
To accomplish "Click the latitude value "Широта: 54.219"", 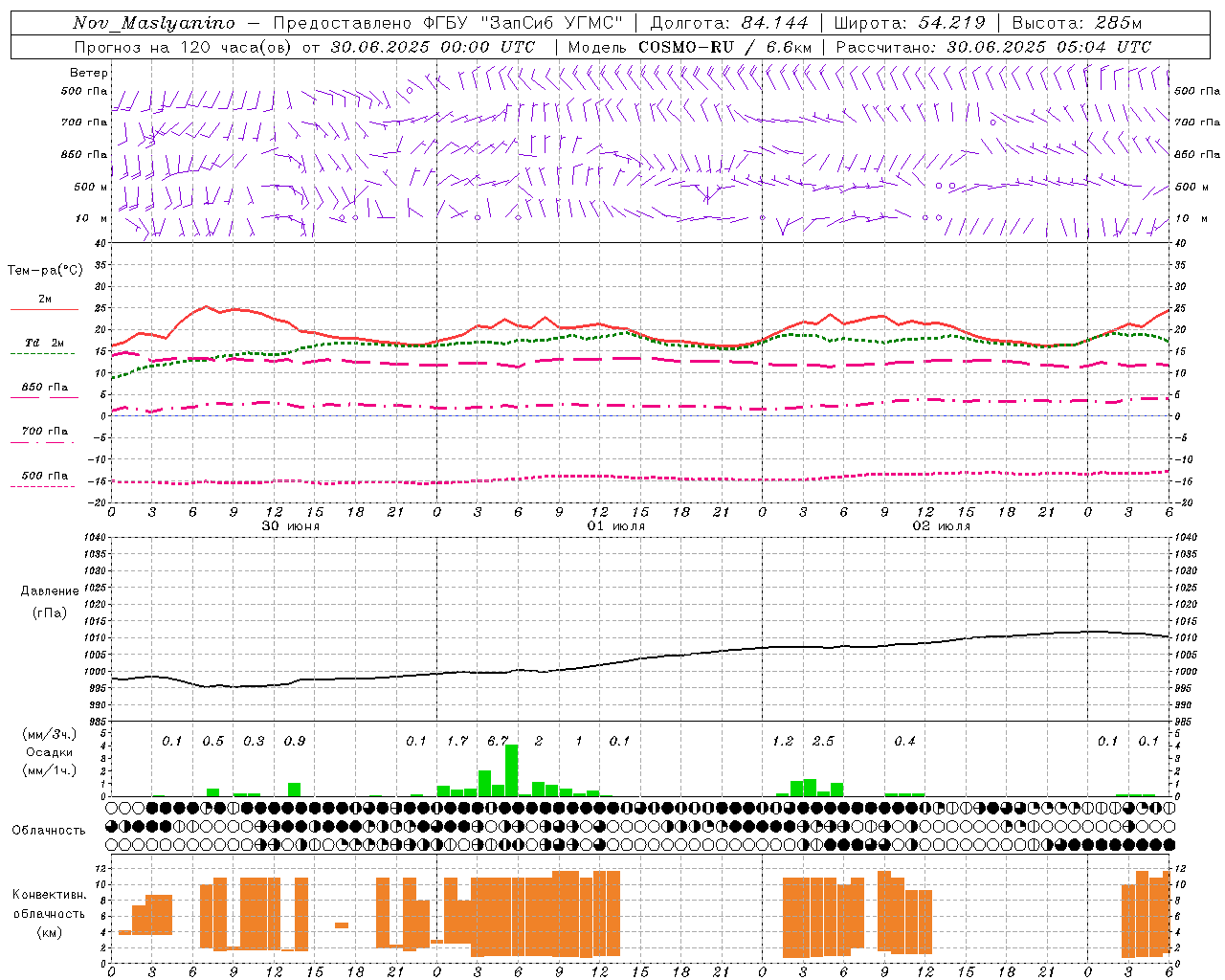I will pyautogui.click(x=910, y=23).
